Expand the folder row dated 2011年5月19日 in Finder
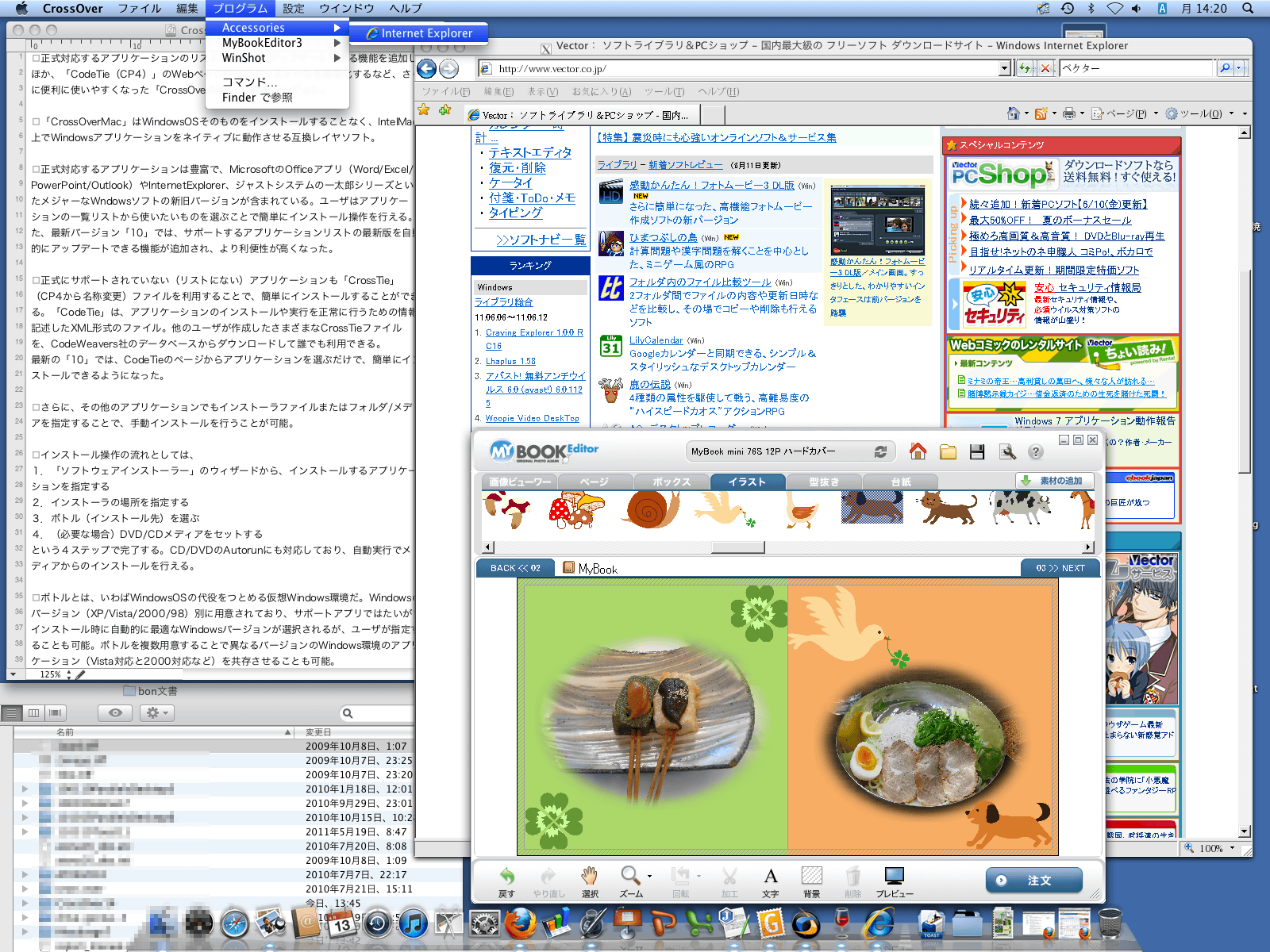 [x=25, y=831]
